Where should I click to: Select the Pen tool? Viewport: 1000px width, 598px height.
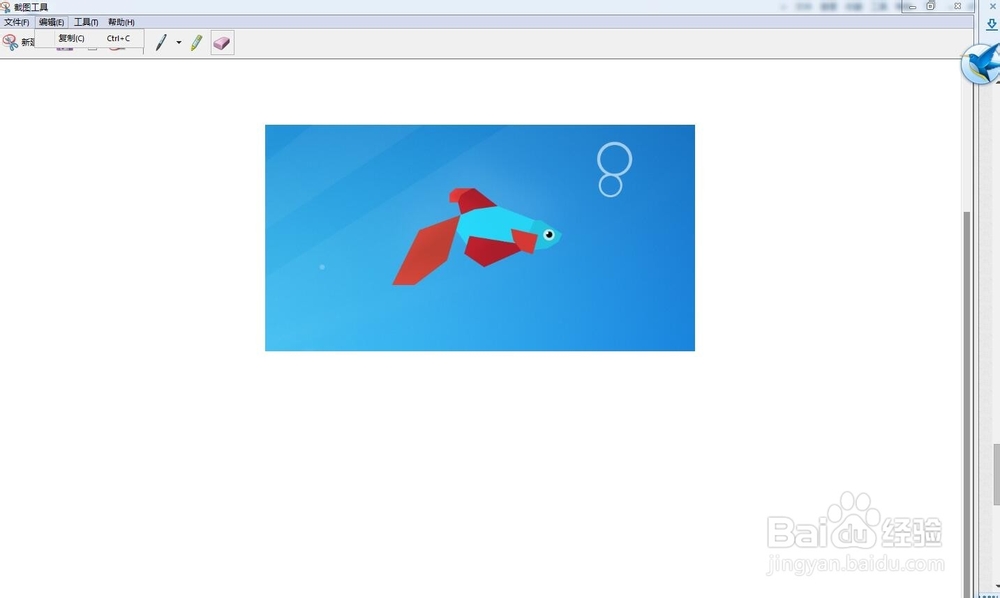pyautogui.click(x=161, y=43)
